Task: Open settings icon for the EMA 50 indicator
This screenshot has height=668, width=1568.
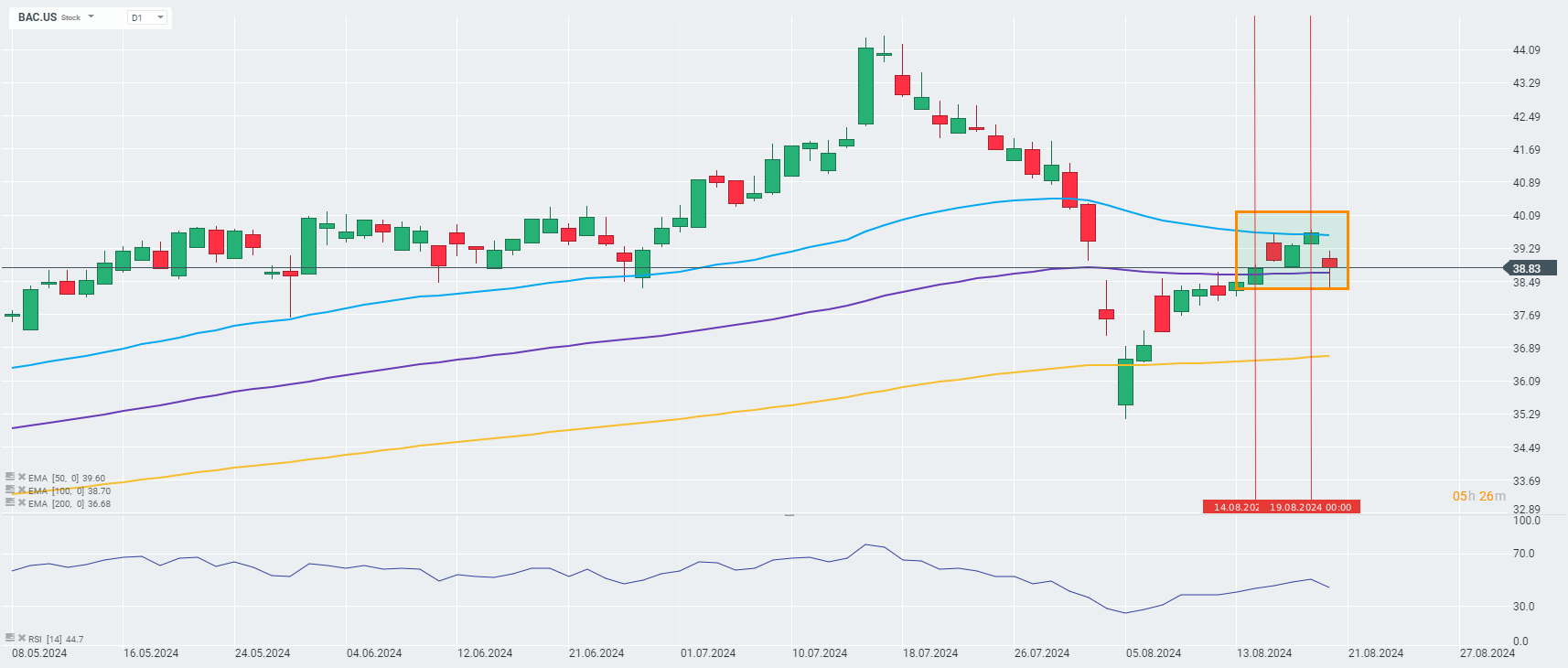Action: (10, 477)
